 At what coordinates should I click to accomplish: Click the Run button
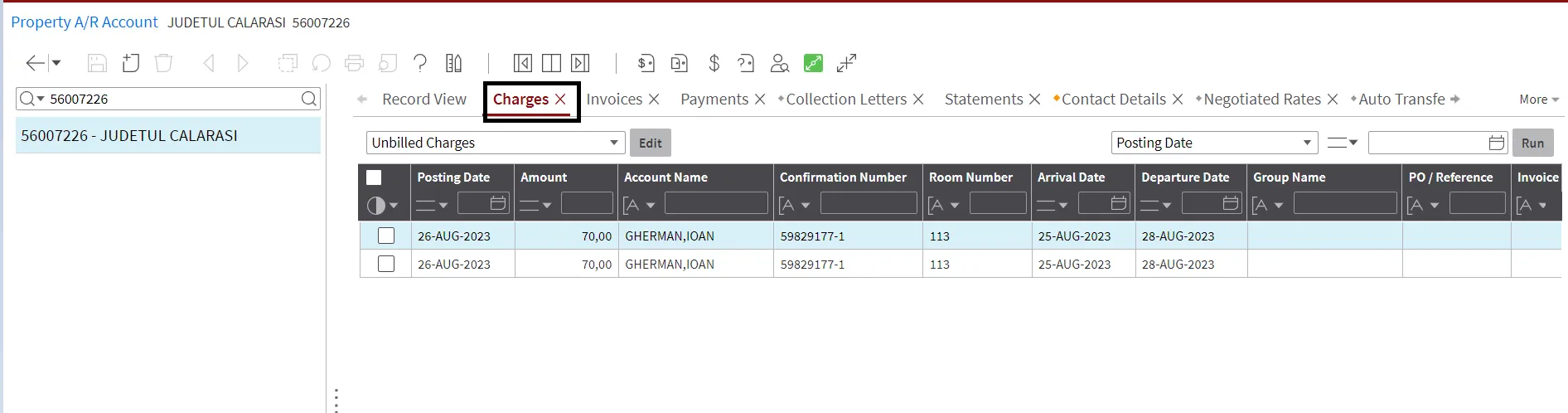click(1533, 143)
